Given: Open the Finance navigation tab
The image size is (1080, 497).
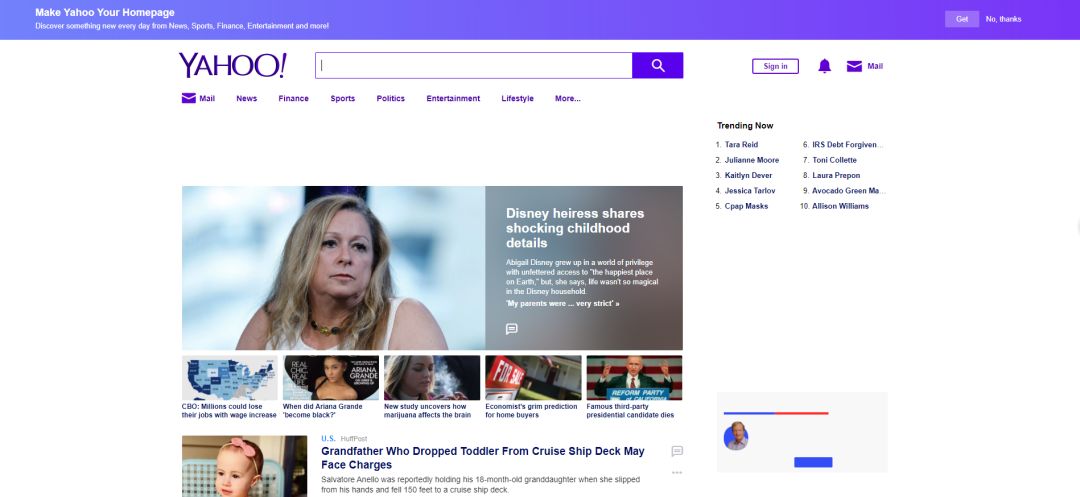Looking at the screenshot, I should click(x=293, y=98).
